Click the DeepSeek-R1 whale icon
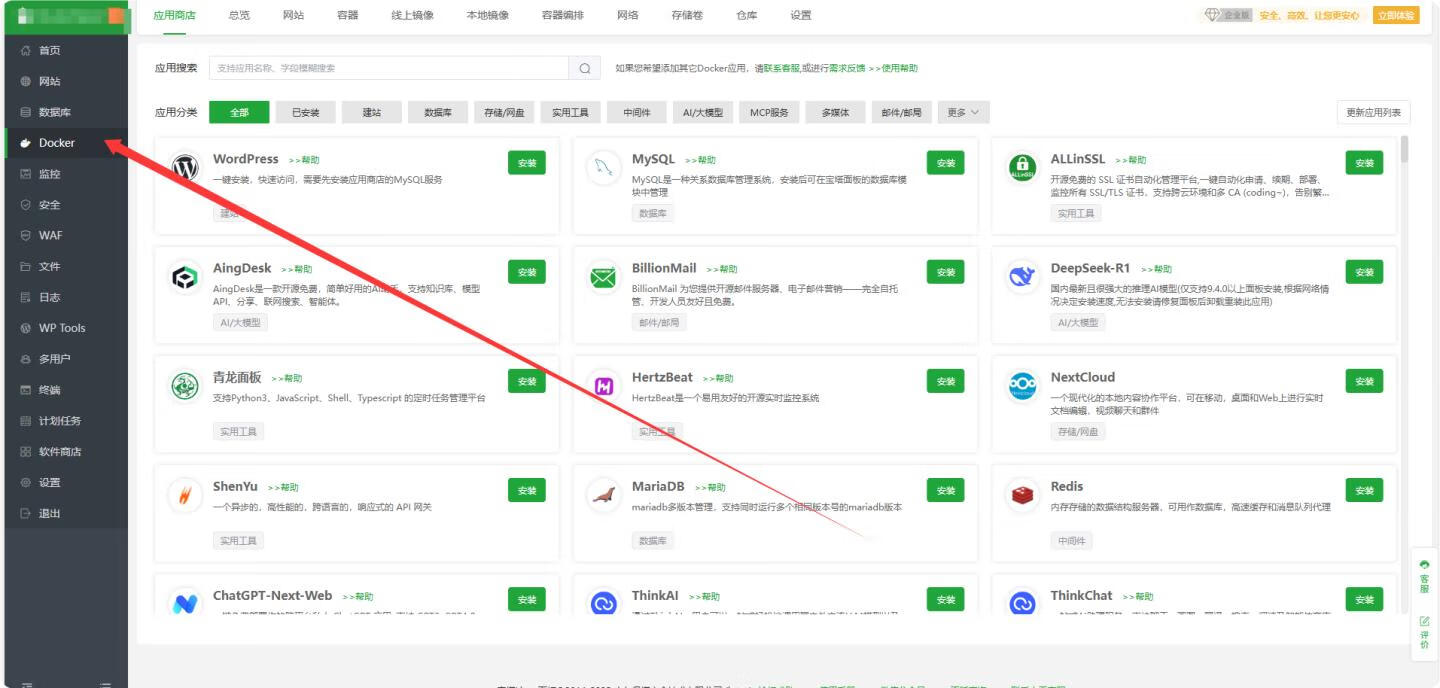 [1022, 277]
